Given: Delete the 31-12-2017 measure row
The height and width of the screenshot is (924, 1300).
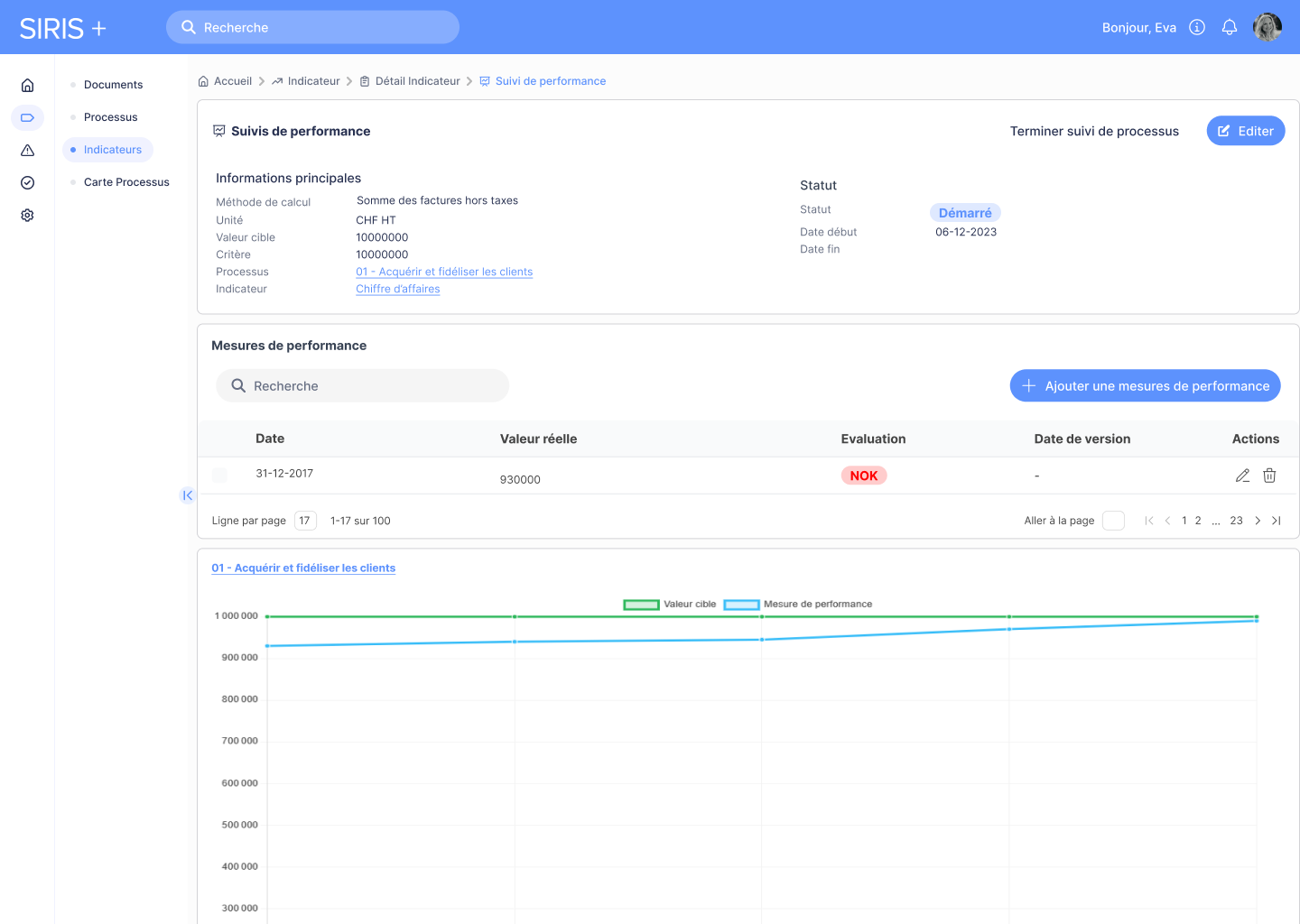Looking at the screenshot, I should coord(1269,476).
